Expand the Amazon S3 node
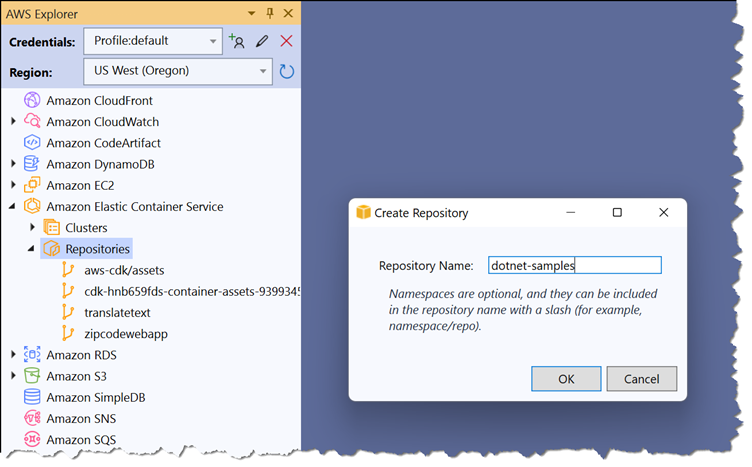 (x=13, y=375)
